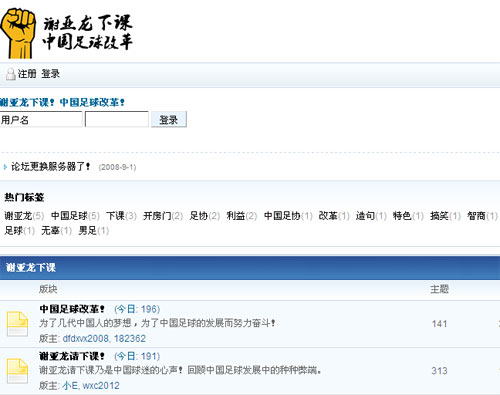Click the yellow fist logo
The image size is (500, 395).
click(18, 33)
